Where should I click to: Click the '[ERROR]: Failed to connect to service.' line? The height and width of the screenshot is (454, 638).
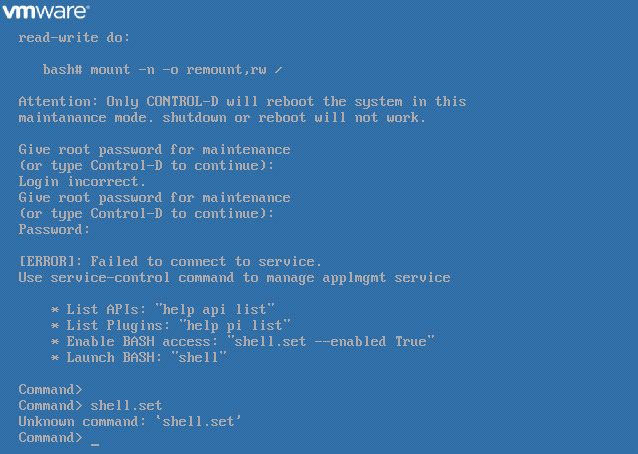click(x=170, y=262)
